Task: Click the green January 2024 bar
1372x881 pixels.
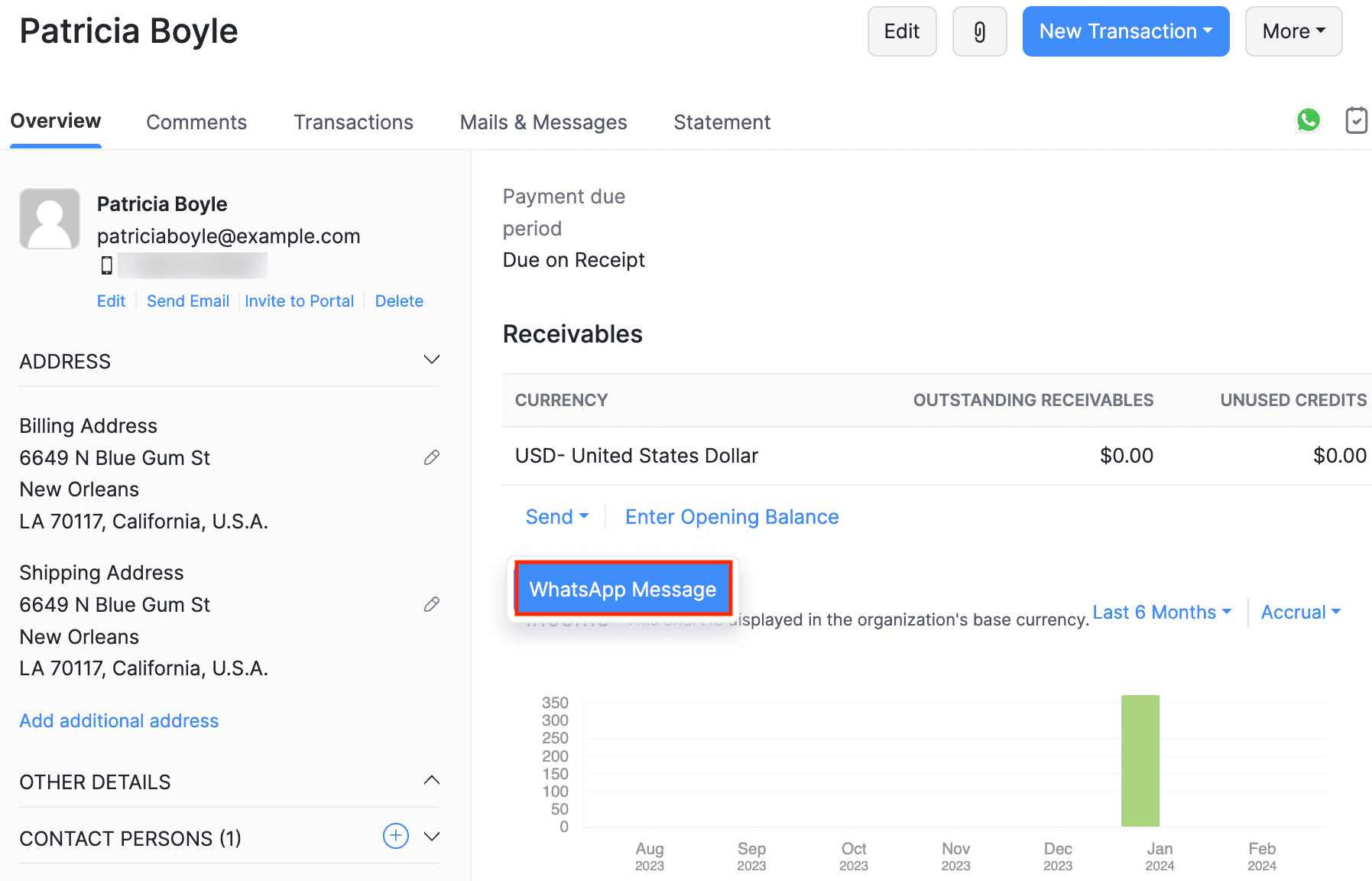Action: (1140, 760)
